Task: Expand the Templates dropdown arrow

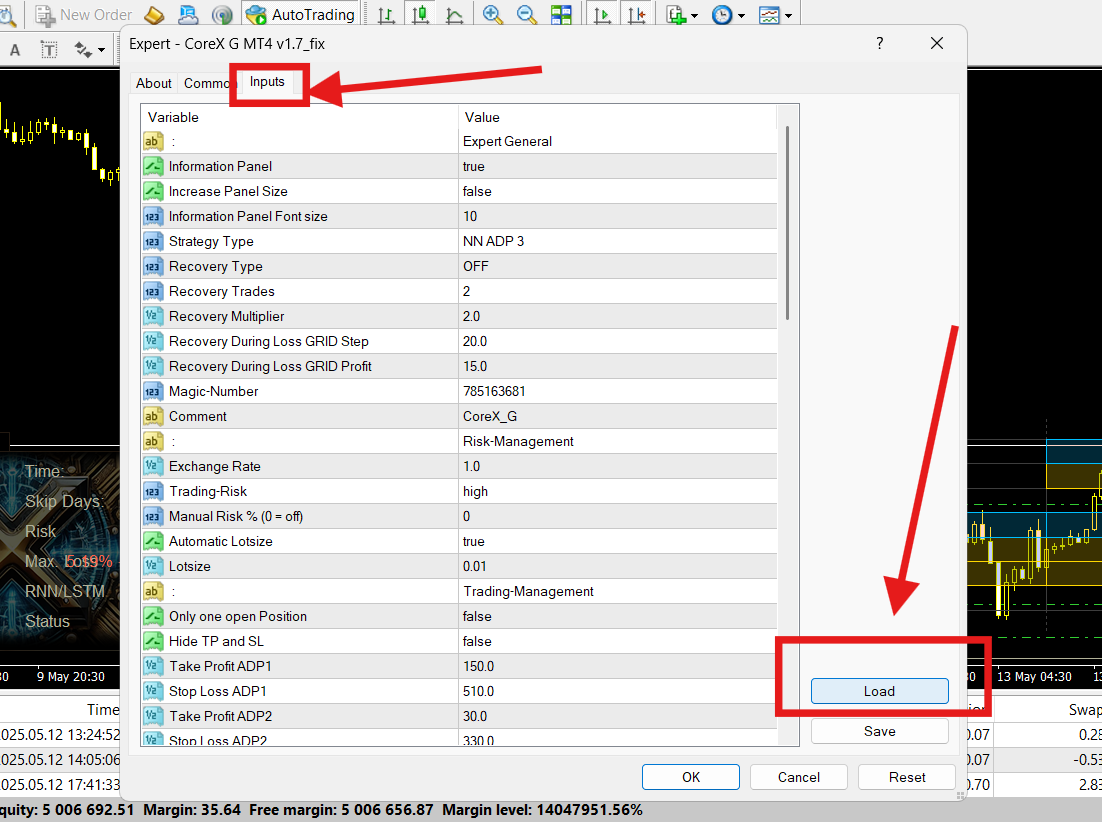Action: [788, 15]
